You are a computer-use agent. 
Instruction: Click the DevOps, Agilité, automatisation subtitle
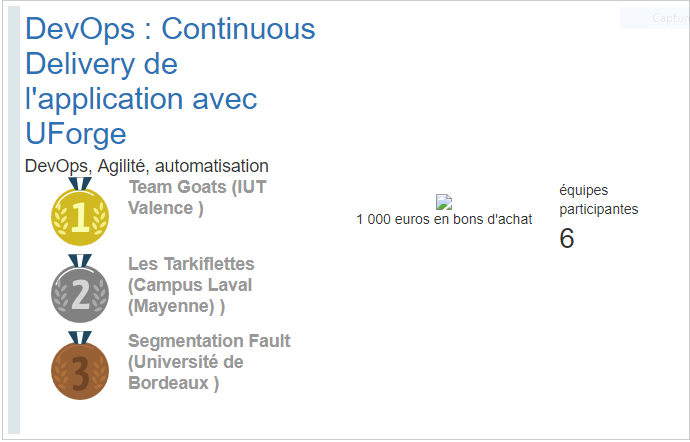[x=147, y=166]
